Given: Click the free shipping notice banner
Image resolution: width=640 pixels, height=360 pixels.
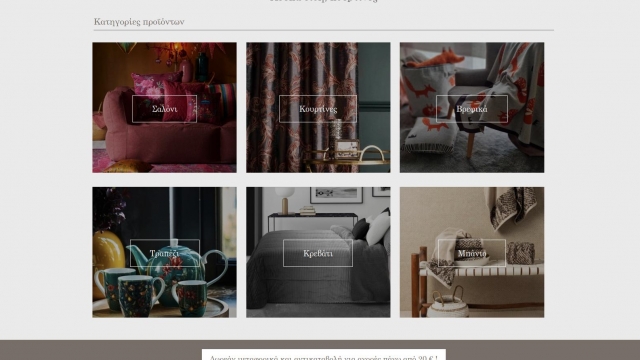Looking at the screenshot, I should (323, 355).
